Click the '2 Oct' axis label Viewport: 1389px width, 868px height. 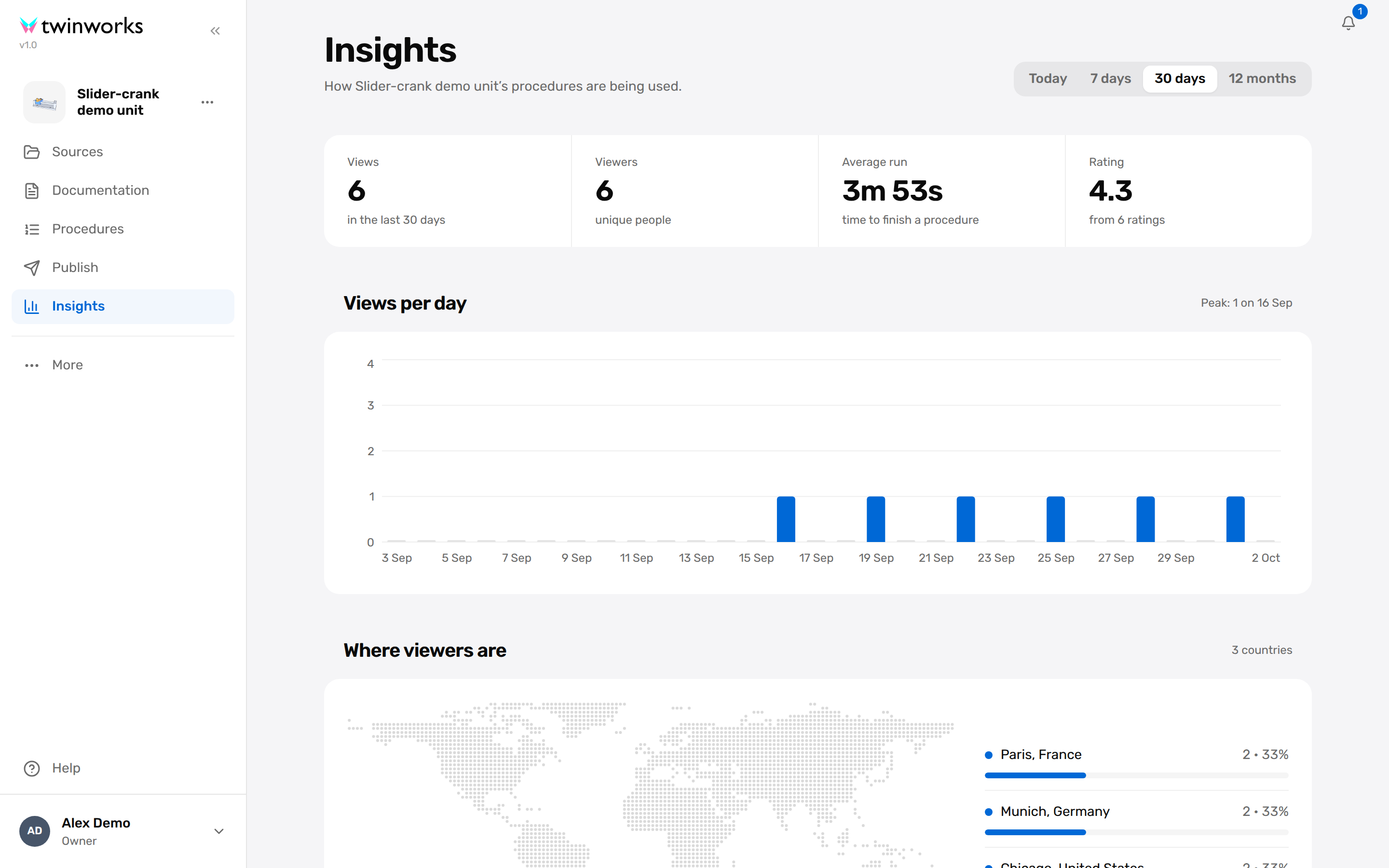point(1266,558)
